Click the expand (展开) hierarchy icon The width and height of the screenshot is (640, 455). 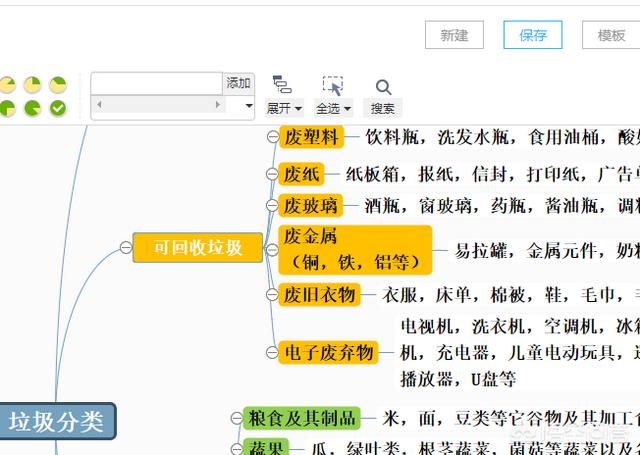pos(282,86)
